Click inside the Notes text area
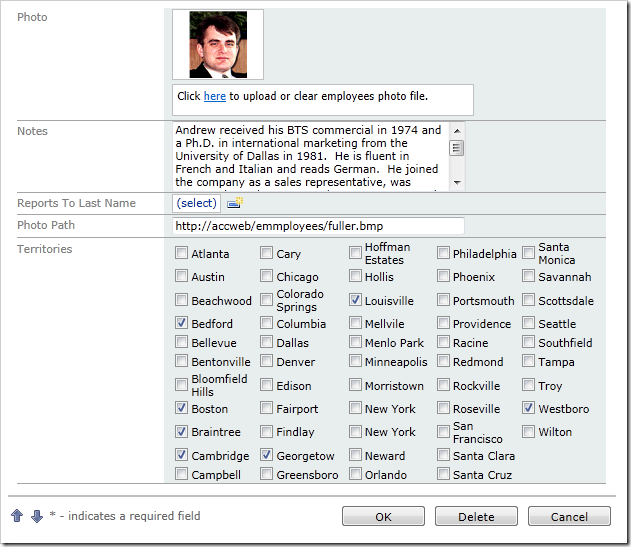 [x=311, y=156]
